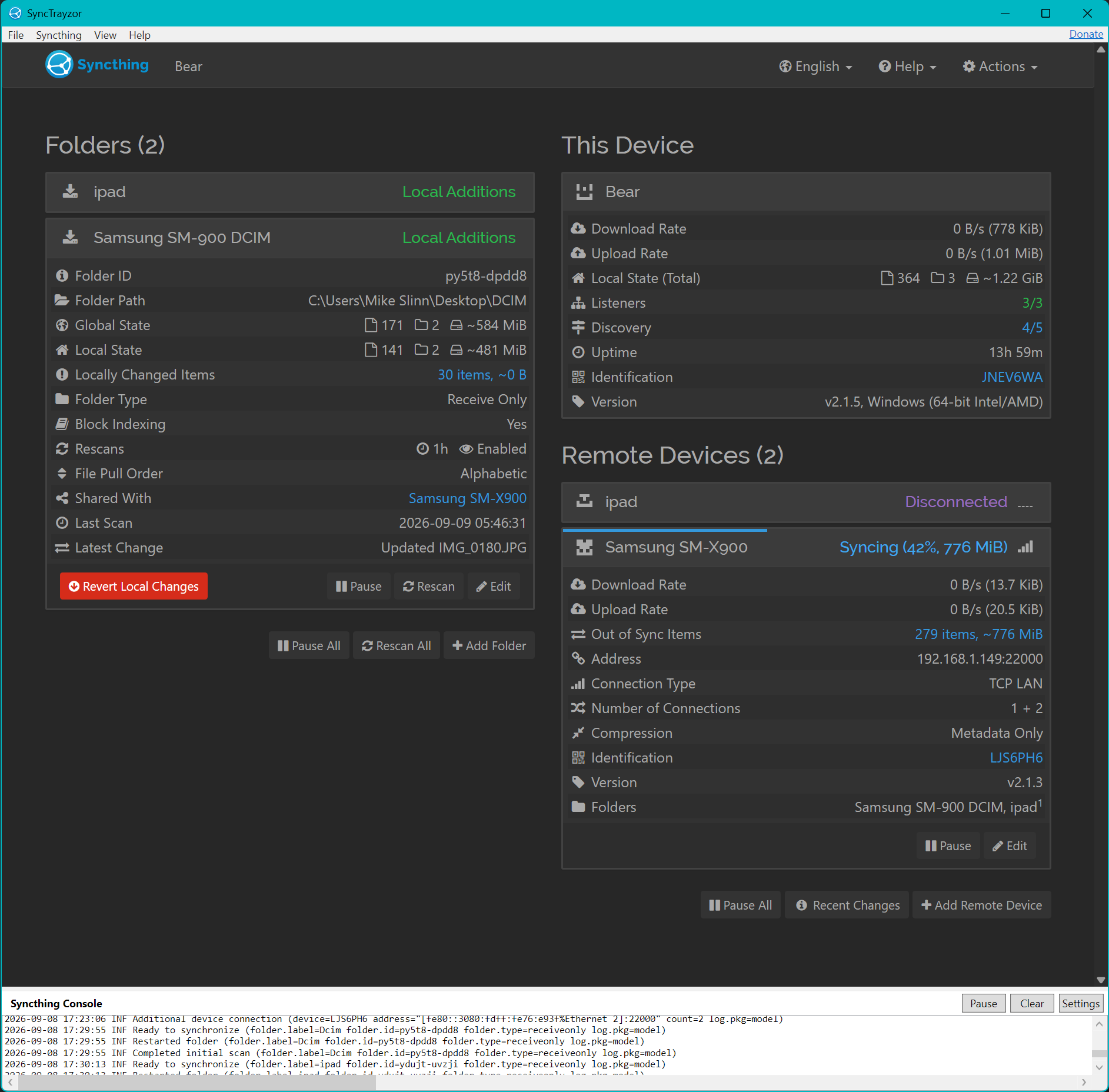The height and width of the screenshot is (1092, 1109).
Task: Click the Local State home icon in folder panel
Action: pos(62,350)
